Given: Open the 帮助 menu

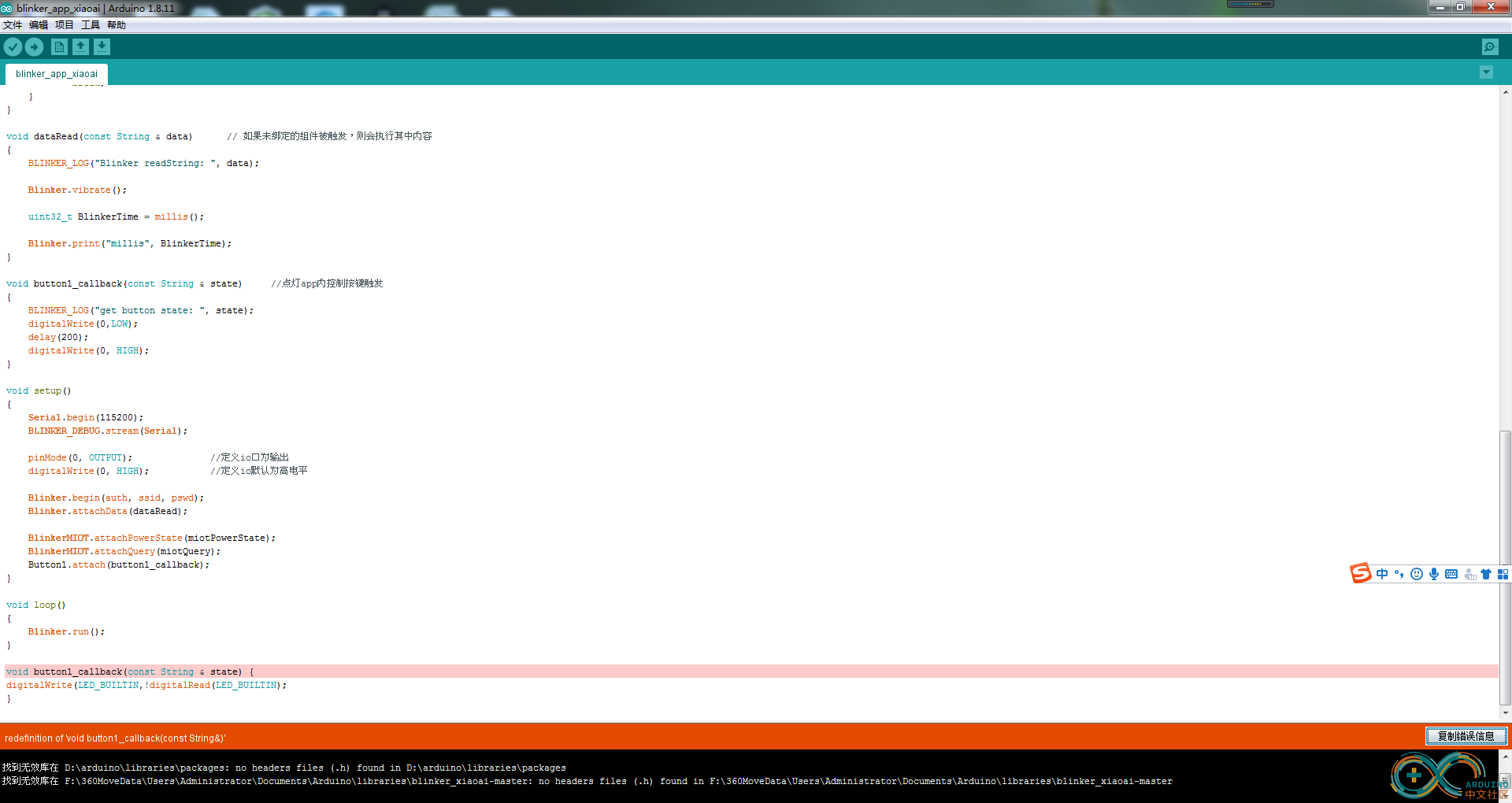Looking at the screenshot, I should [x=117, y=25].
